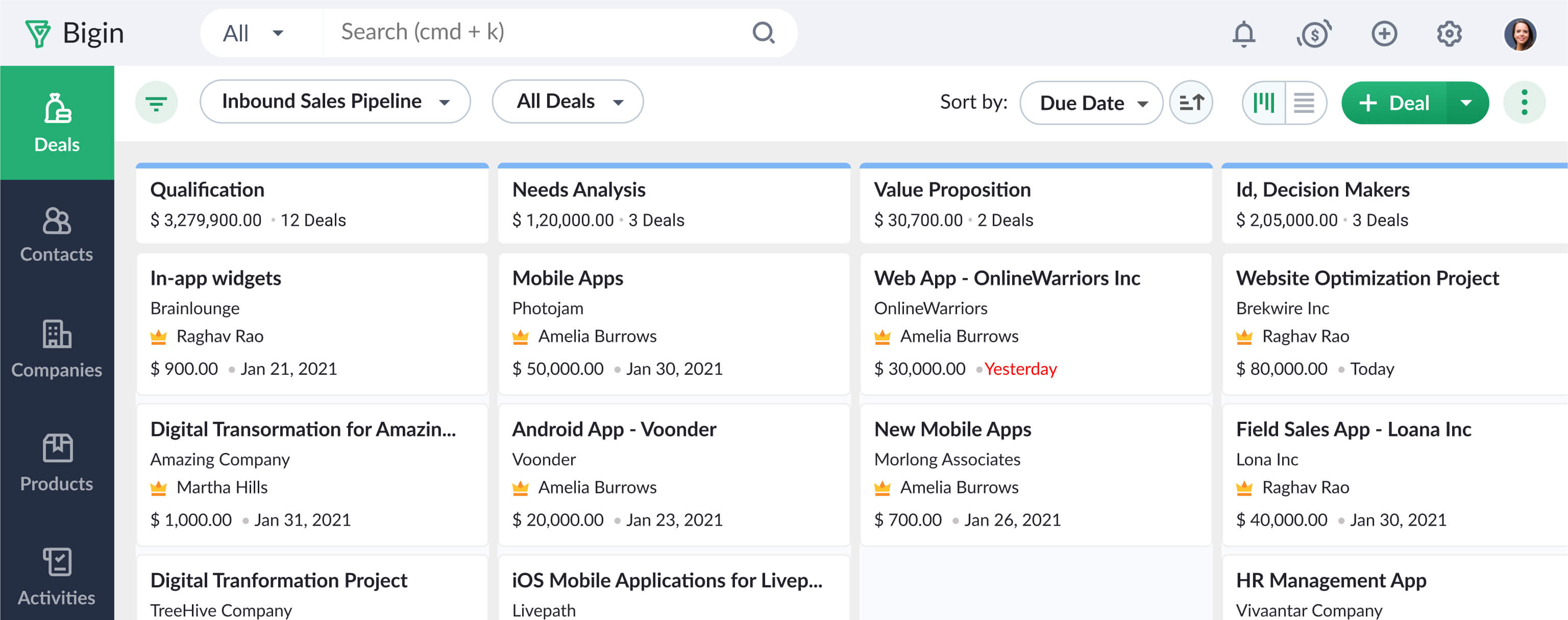Open the settings gear
The height and width of the screenshot is (620, 1568).
(x=1449, y=34)
